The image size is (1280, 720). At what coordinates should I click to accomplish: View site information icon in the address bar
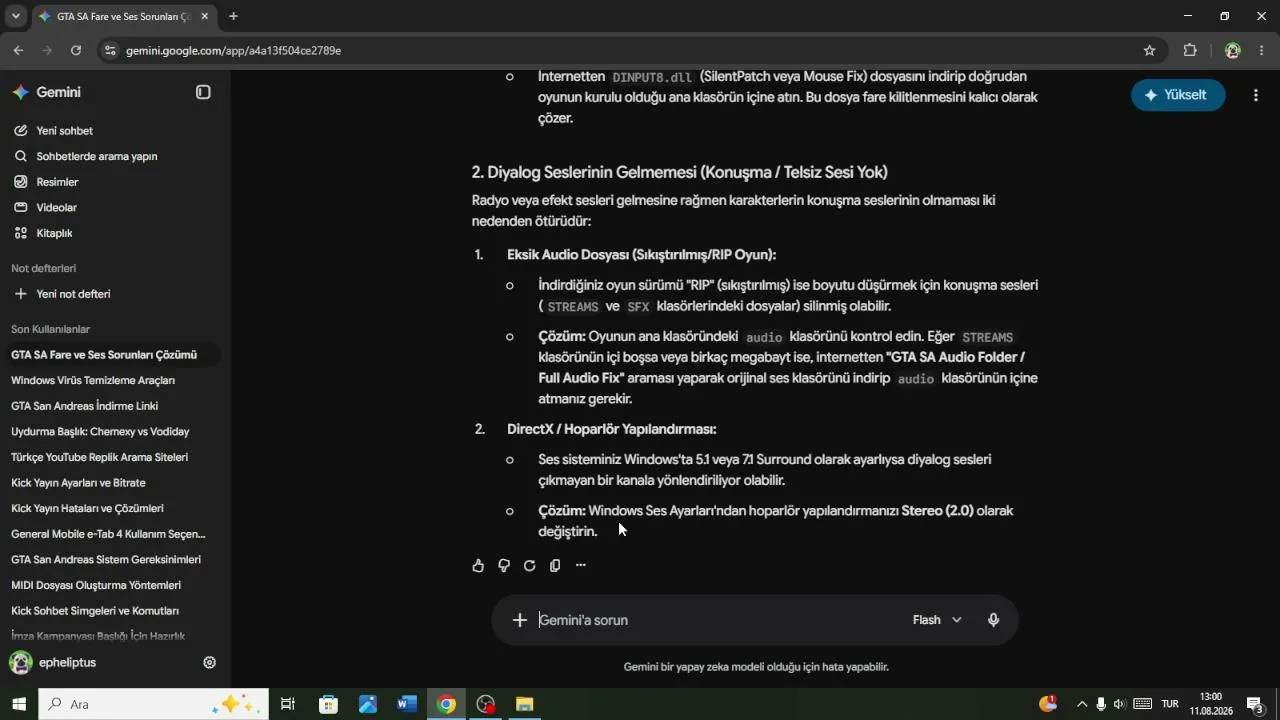(110, 50)
